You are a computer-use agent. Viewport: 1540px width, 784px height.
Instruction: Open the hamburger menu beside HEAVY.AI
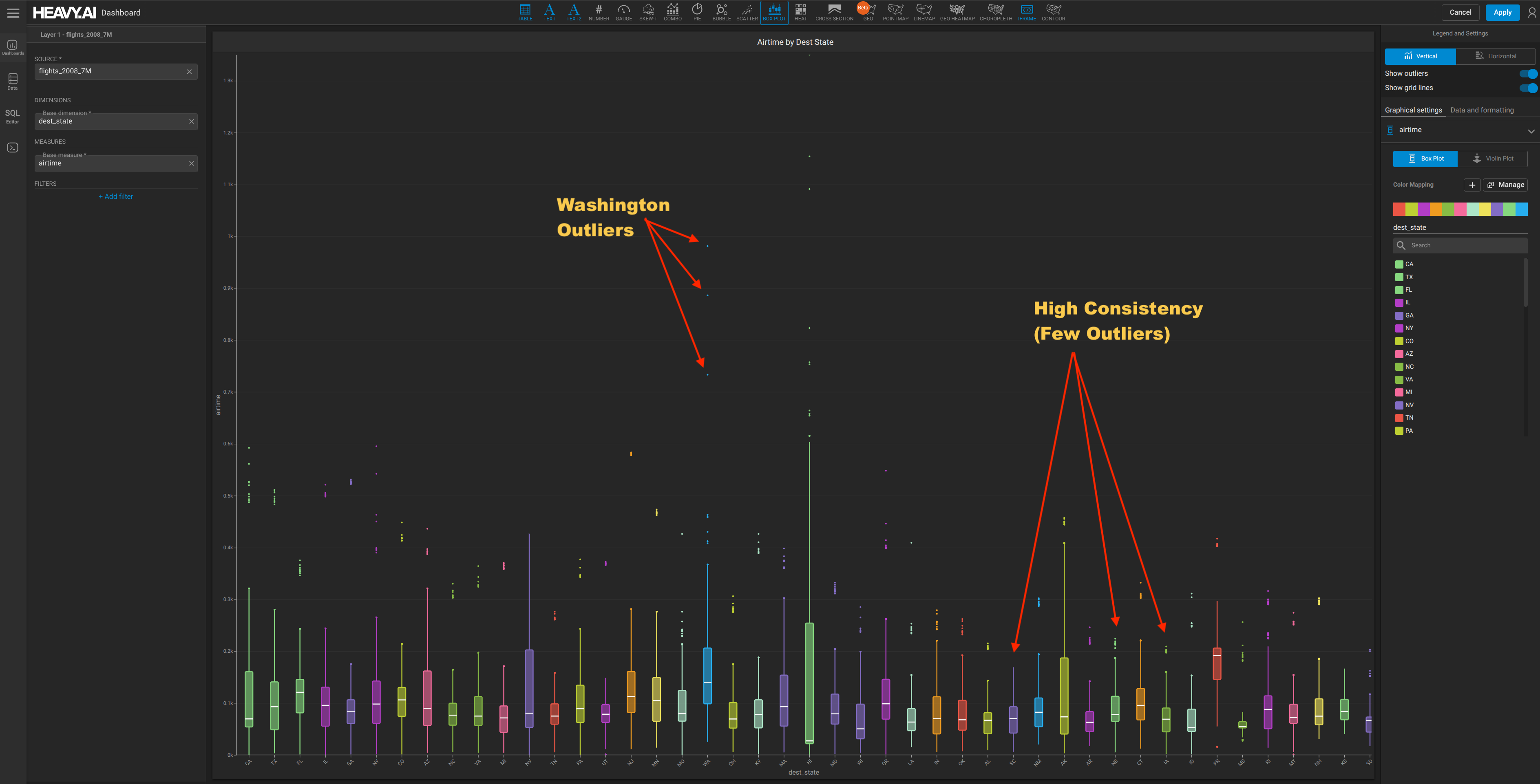(13, 13)
